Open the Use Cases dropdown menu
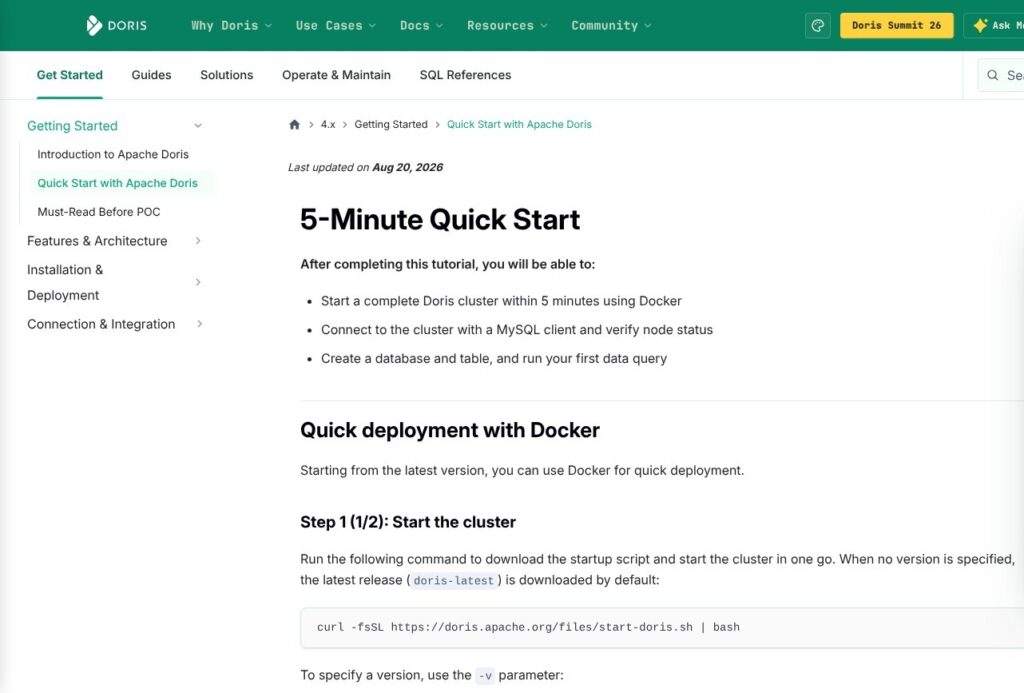 pyautogui.click(x=336, y=25)
